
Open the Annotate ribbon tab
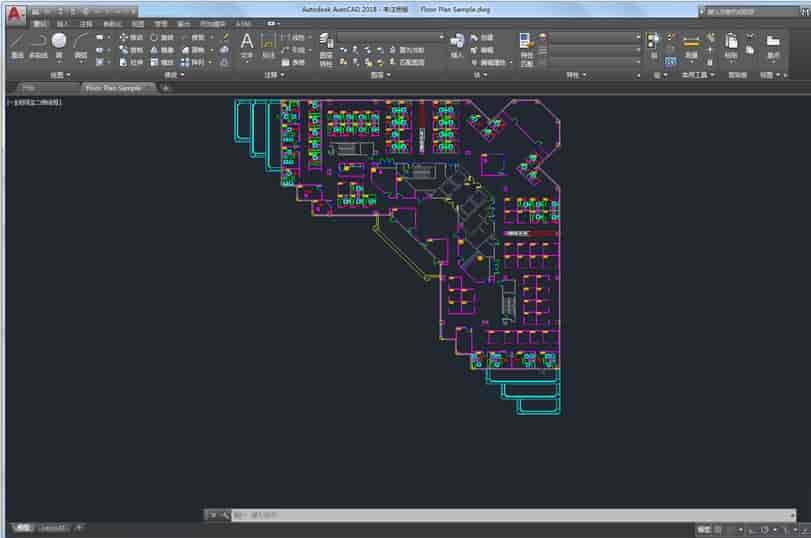86,24
